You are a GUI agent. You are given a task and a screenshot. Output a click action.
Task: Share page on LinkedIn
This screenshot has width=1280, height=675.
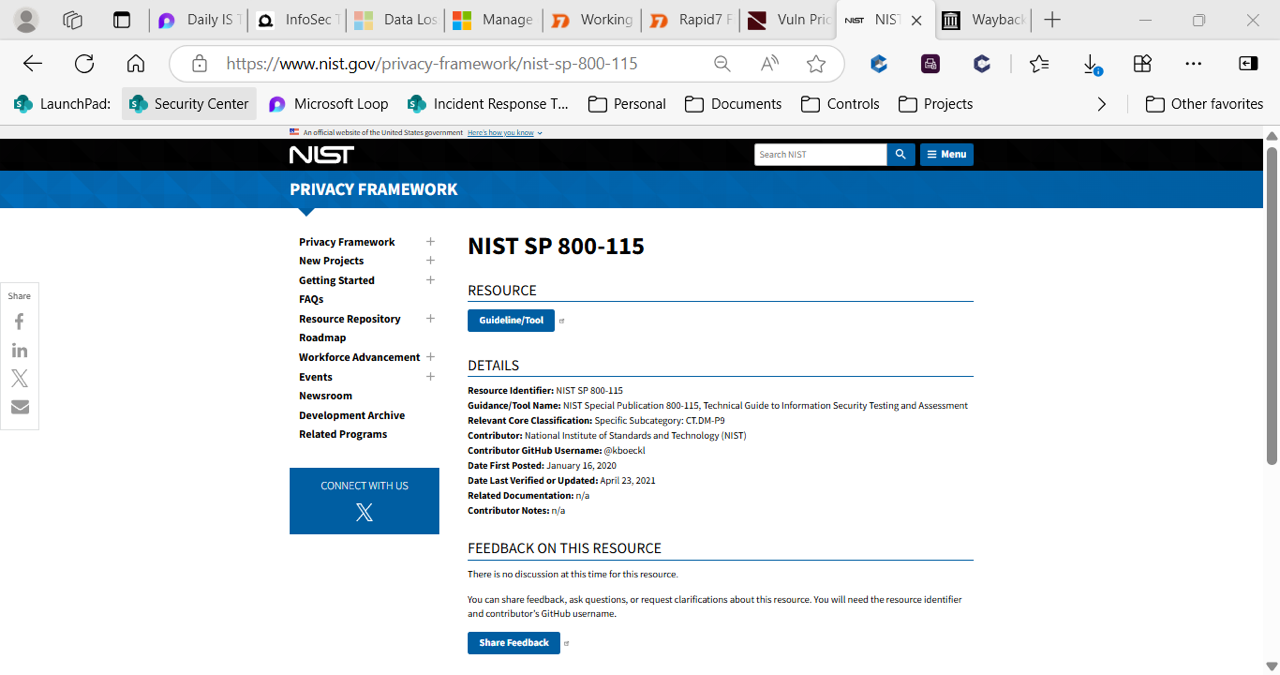point(19,350)
